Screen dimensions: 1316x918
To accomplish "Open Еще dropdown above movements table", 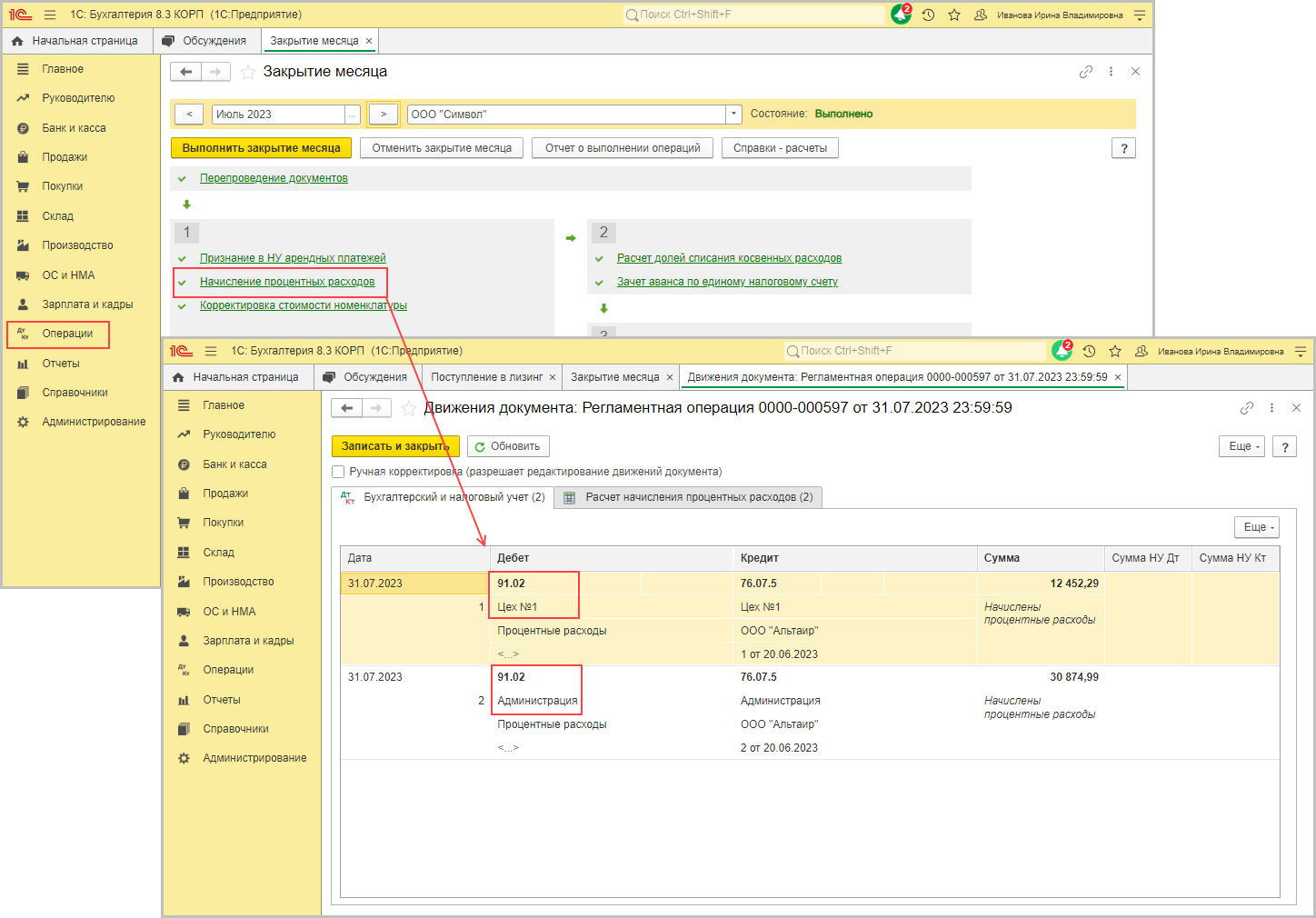I will click(1257, 527).
